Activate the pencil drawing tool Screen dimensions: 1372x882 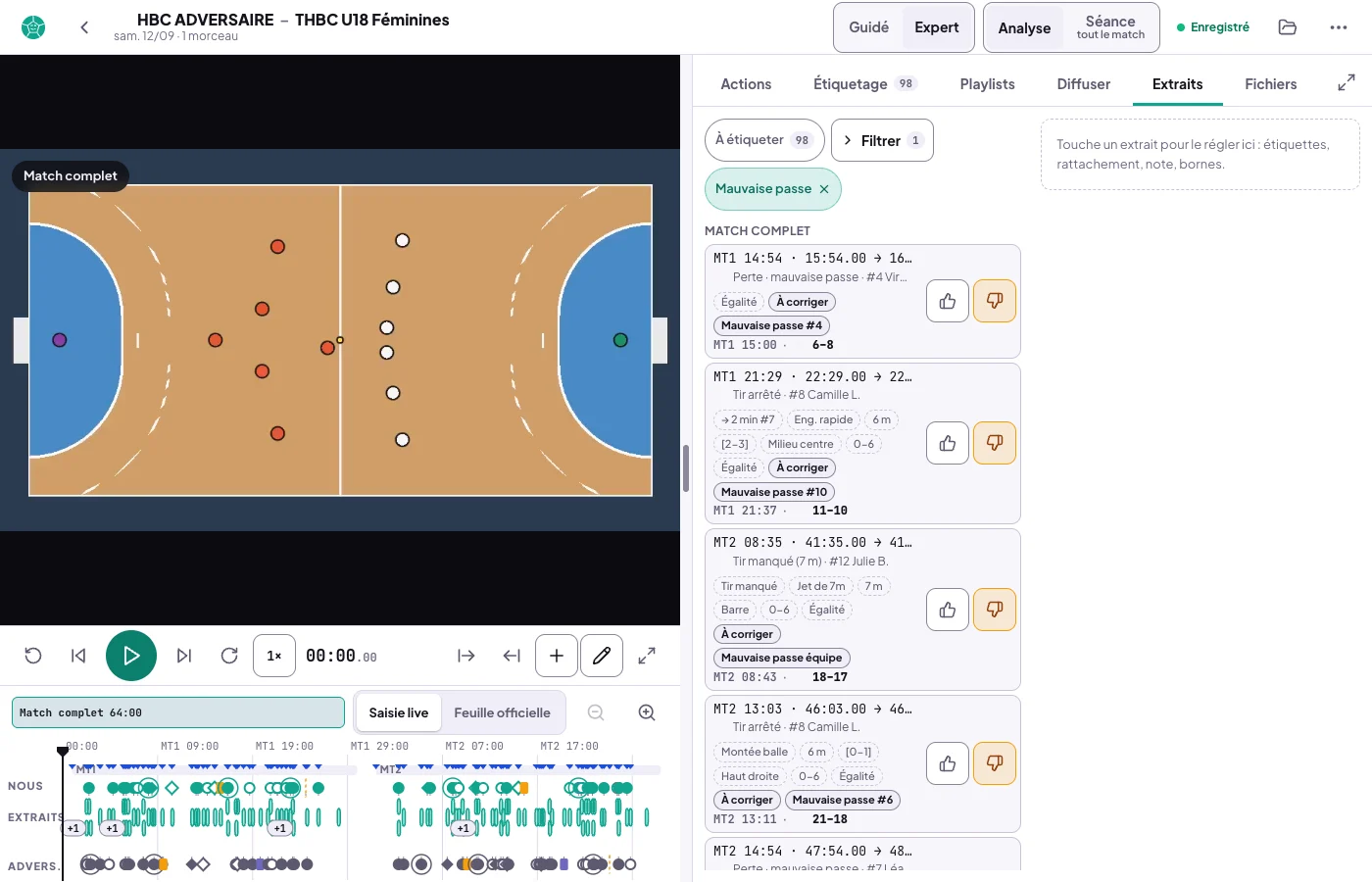[602, 656]
